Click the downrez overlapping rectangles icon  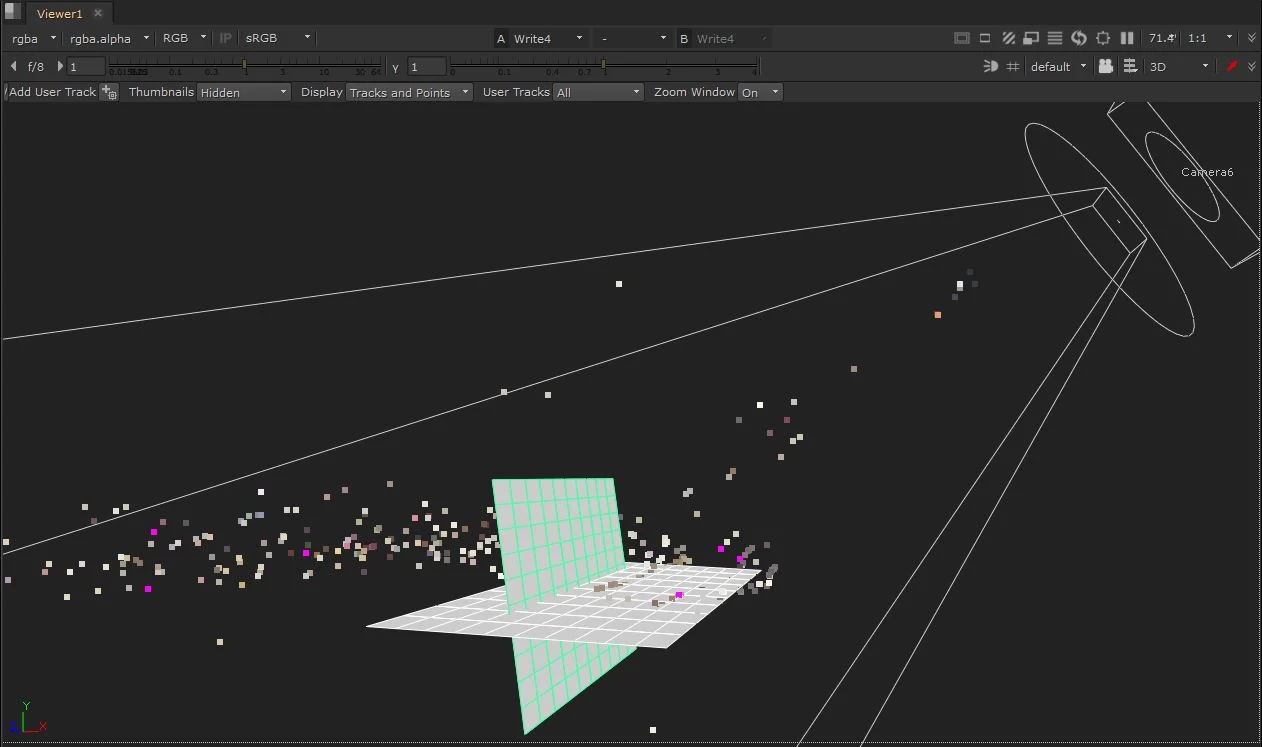click(x=1031, y=38)
